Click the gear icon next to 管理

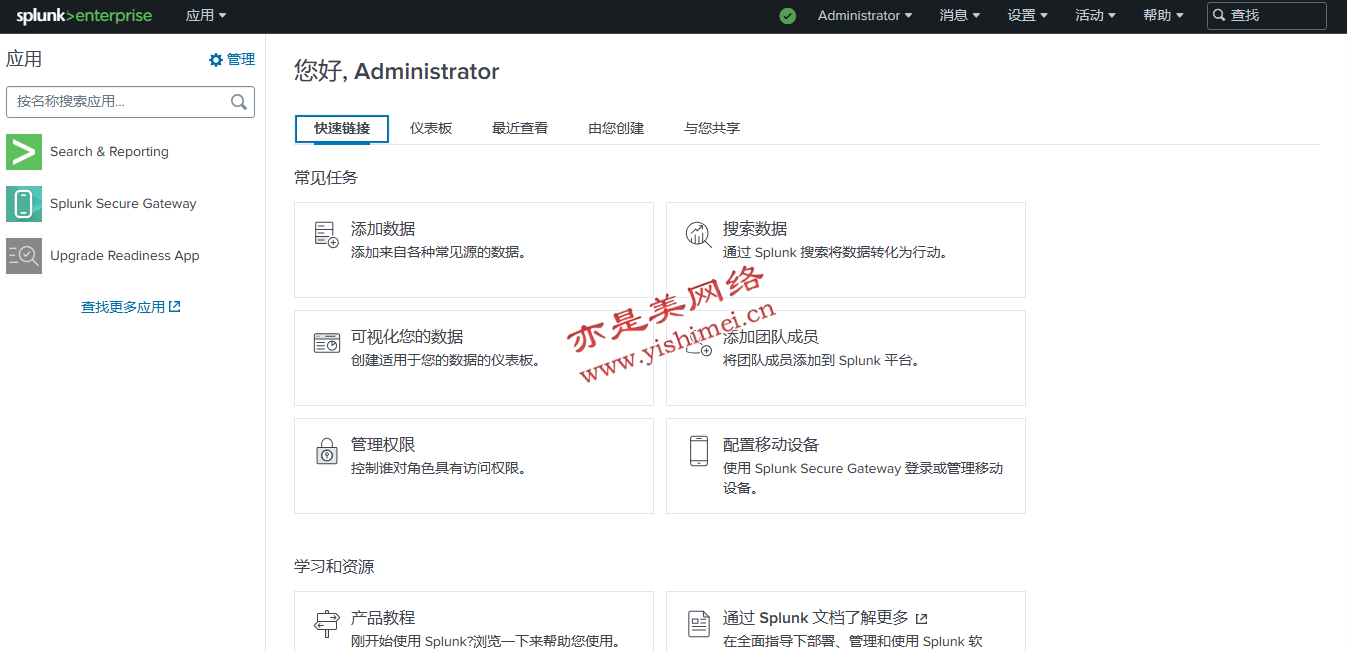[x=216, y=60]
